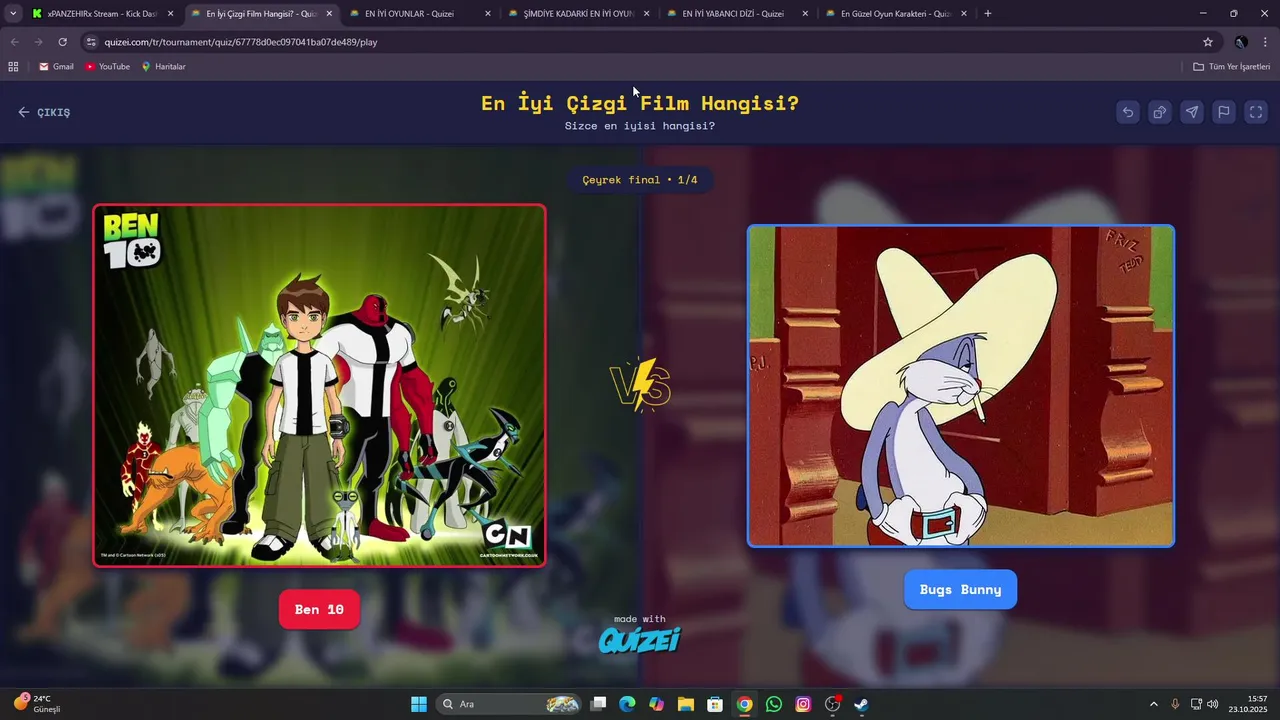This screenshot has height=720, width=1280.
Task: Open Steam from the taskbar
Action: (861, 704)
